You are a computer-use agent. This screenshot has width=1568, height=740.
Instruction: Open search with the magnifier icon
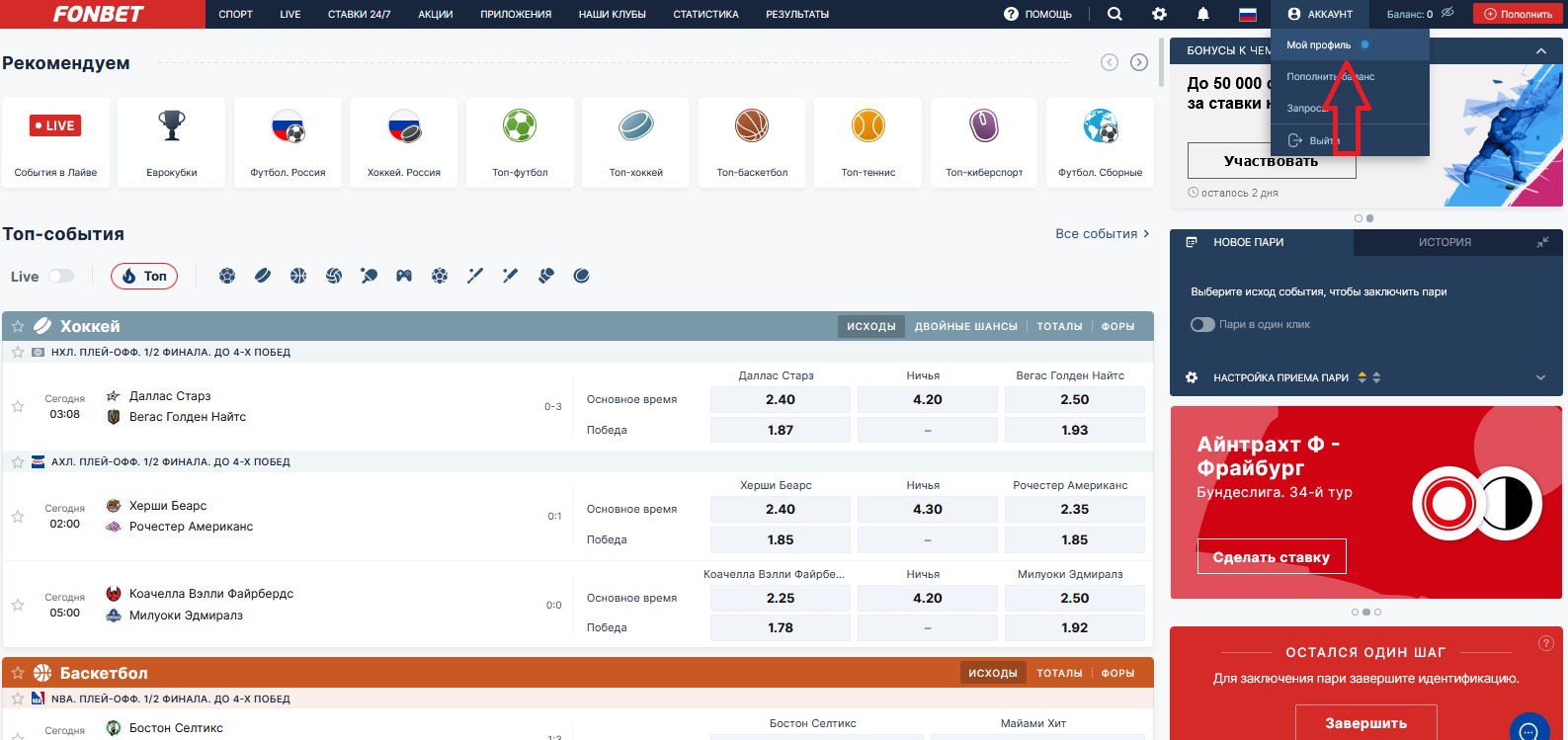tap(1114, 14)
